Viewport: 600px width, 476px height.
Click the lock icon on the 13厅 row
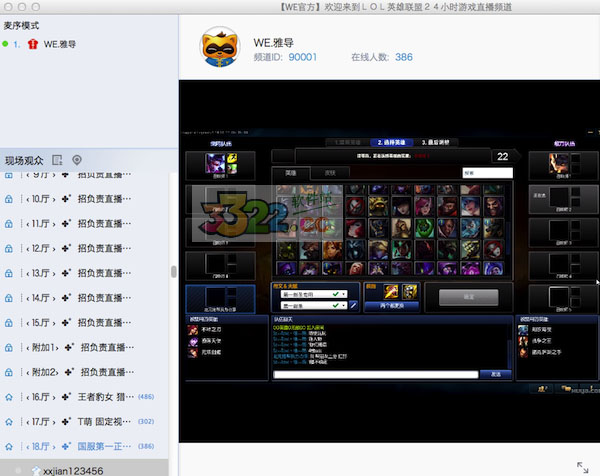[9, 273]
